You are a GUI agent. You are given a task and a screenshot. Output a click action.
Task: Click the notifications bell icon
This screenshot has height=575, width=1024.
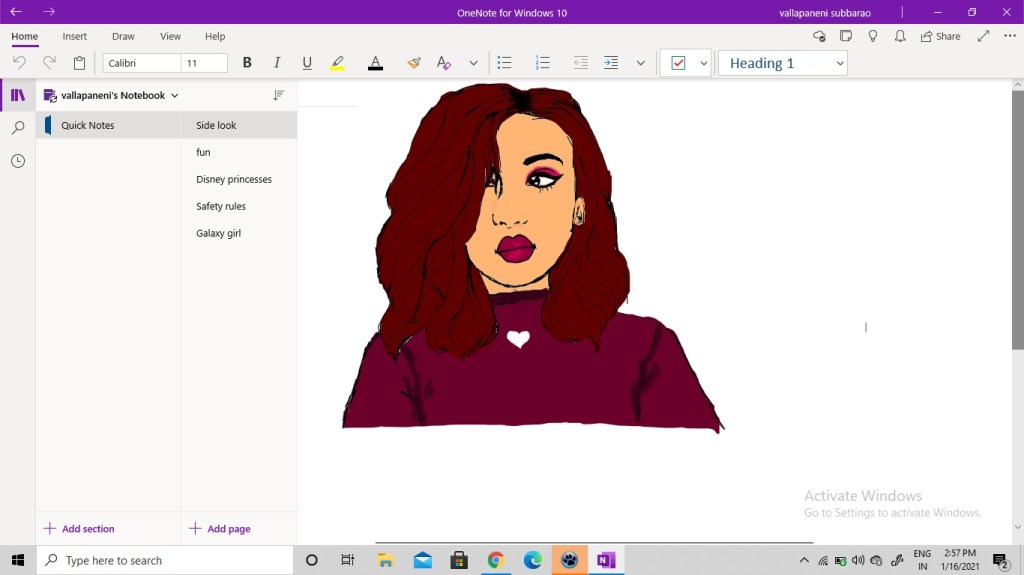point(900,36)
